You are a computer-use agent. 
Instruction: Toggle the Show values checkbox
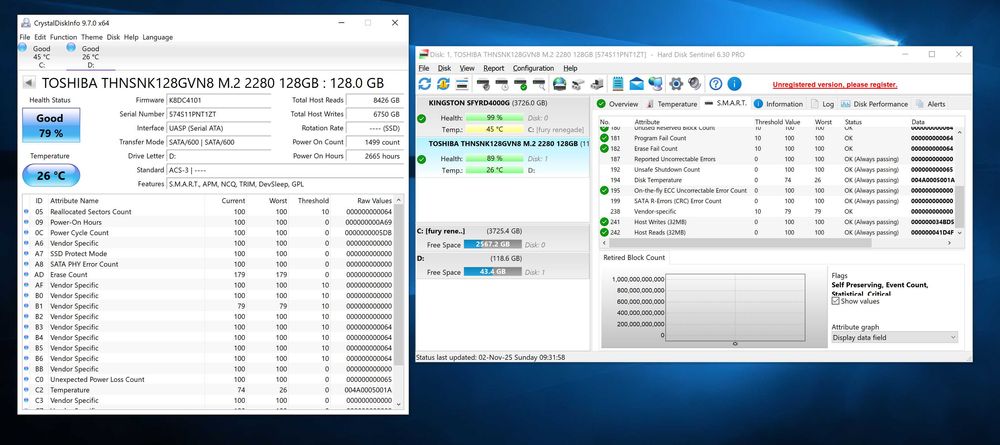pyautogui.click(x=835, y=302)
